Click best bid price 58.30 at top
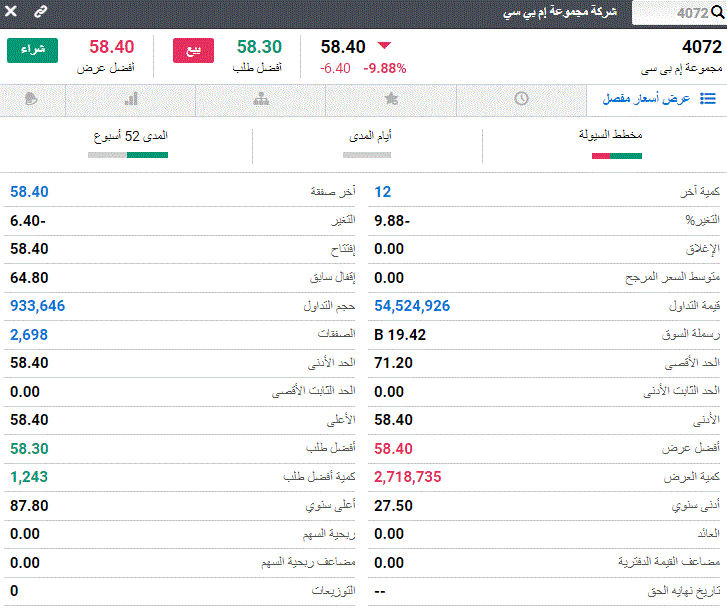This screenshot has height=610, width=727. pos(259,47)
